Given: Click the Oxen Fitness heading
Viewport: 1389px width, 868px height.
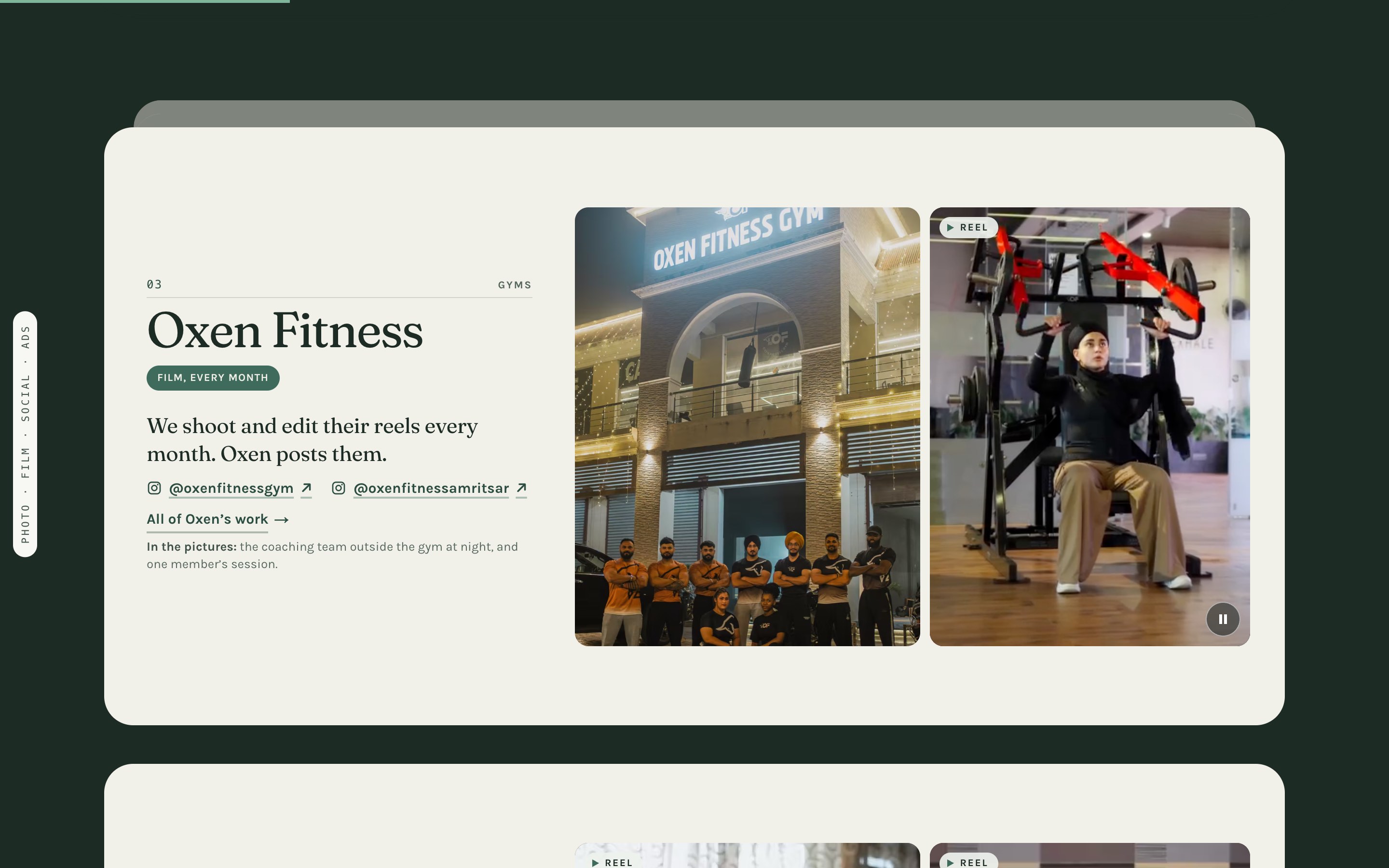Looking at the screenshot, I should [285, 331].
